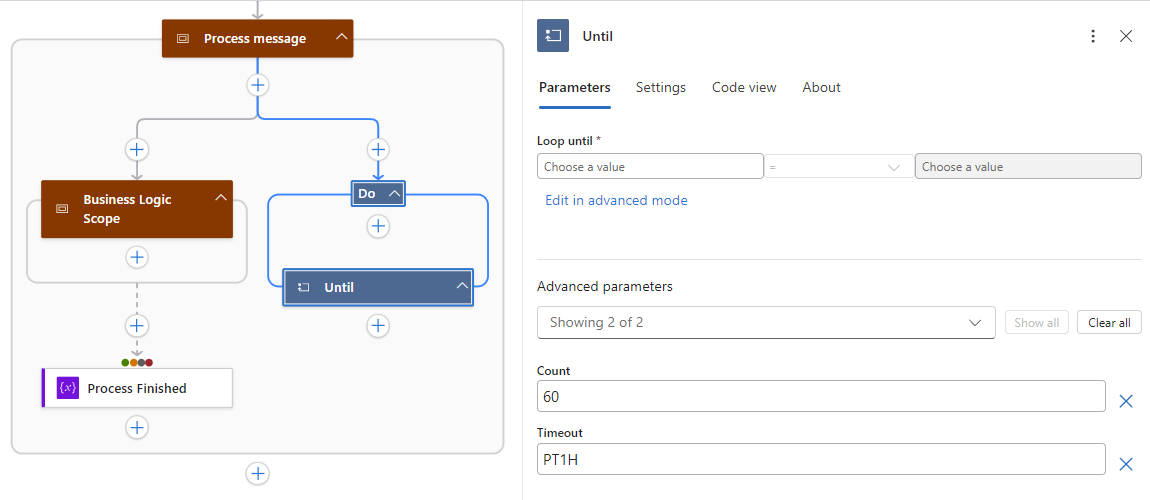Collapse the Process message scope
Screen dimensions: 1150x500
(x=342, y=38)
